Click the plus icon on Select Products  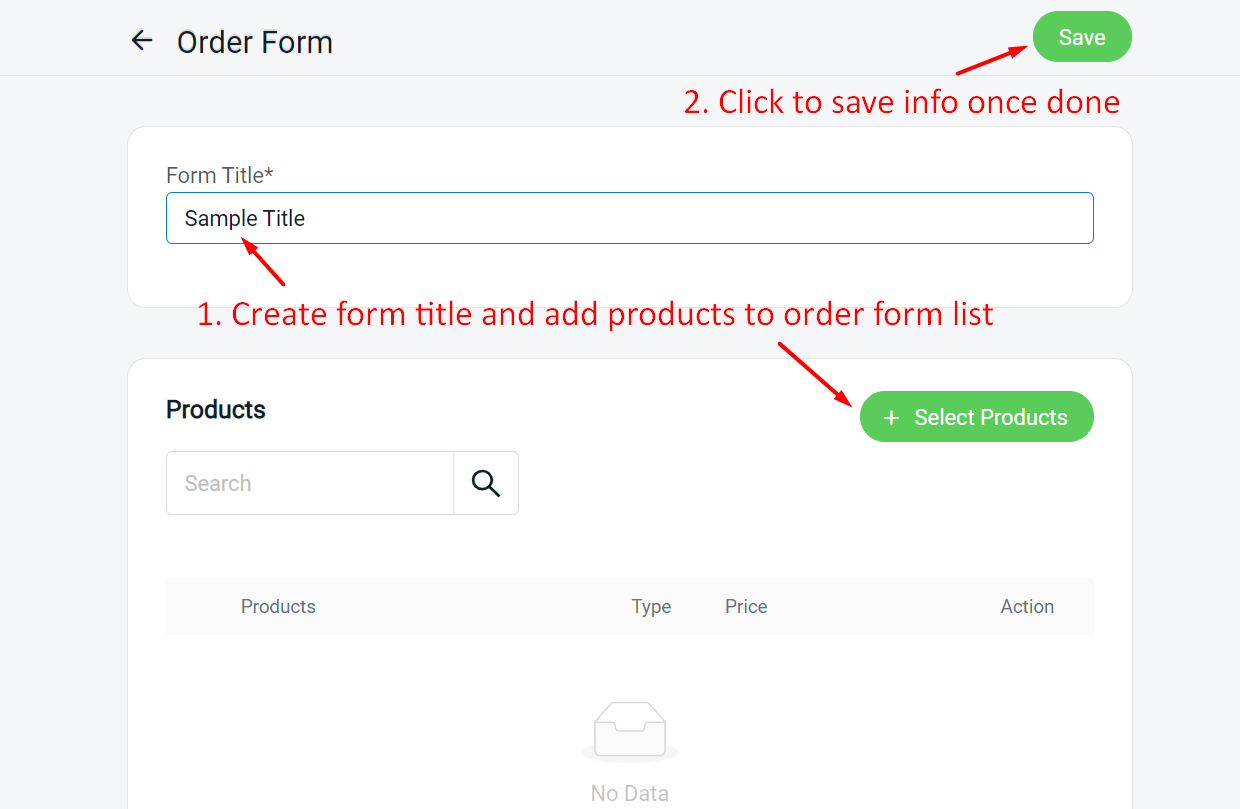[892, 418]
